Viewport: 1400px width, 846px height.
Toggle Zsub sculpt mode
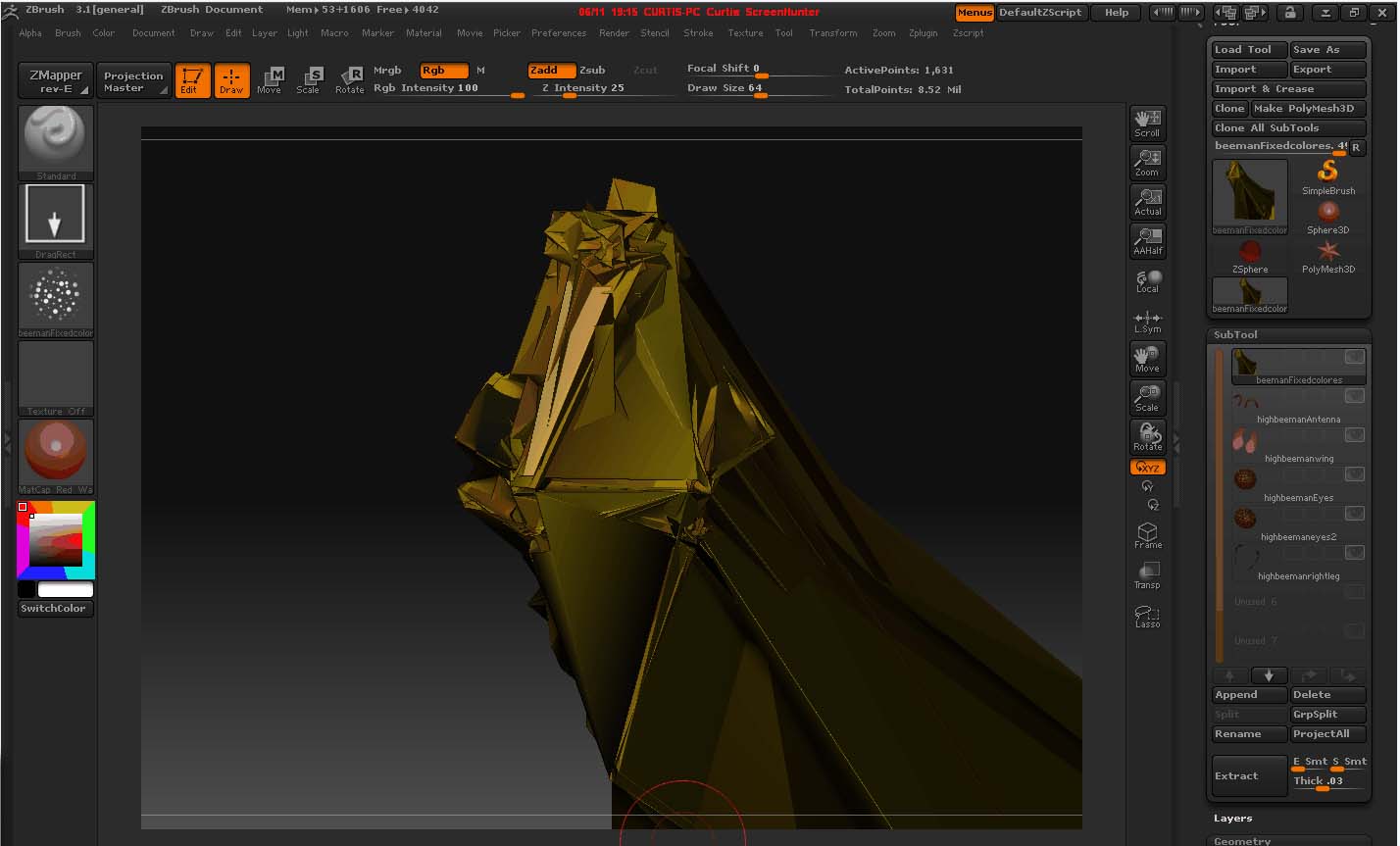click(592, 71)
